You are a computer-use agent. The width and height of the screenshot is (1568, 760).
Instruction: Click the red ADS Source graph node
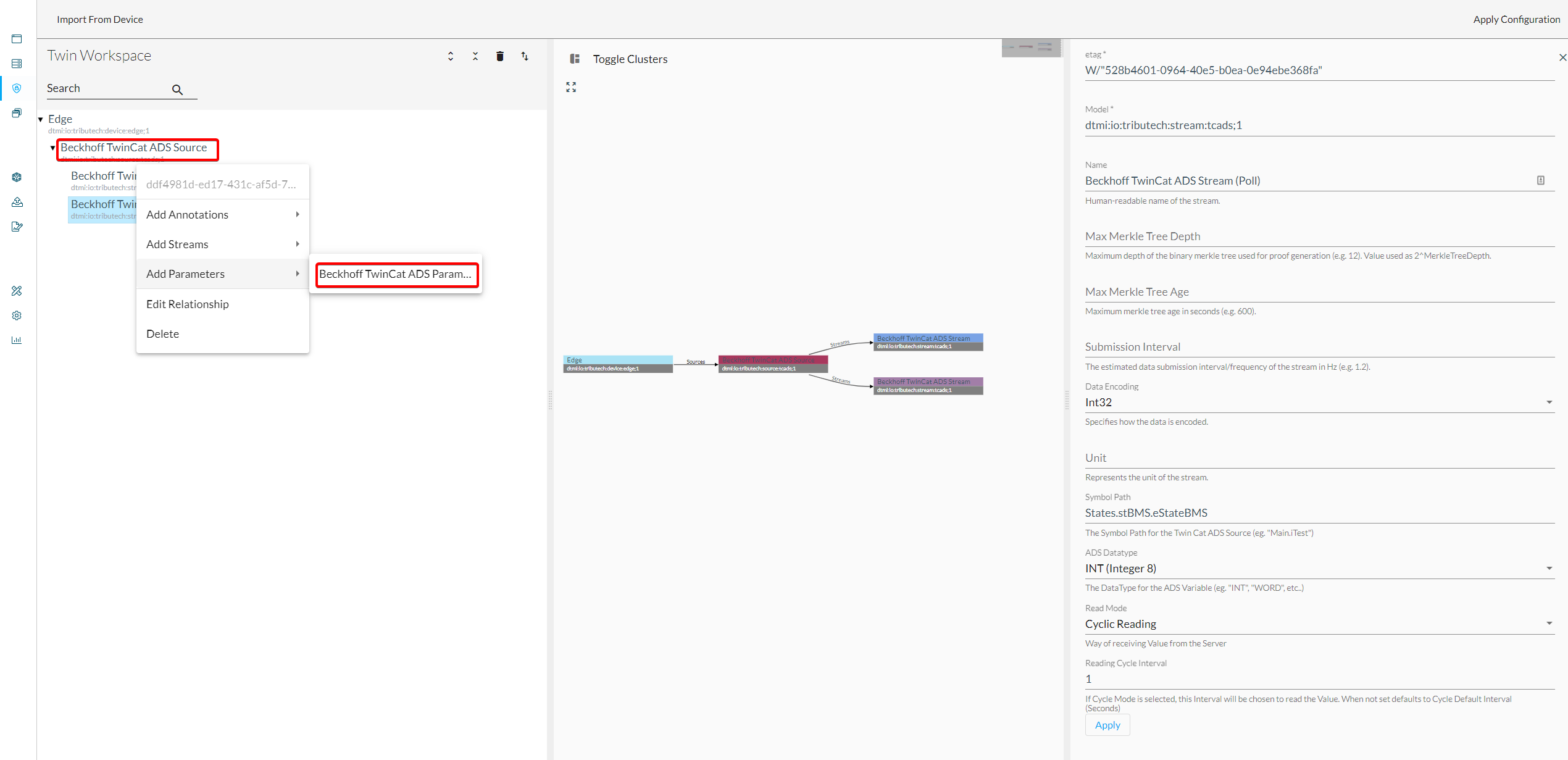[x=773, y=364]
